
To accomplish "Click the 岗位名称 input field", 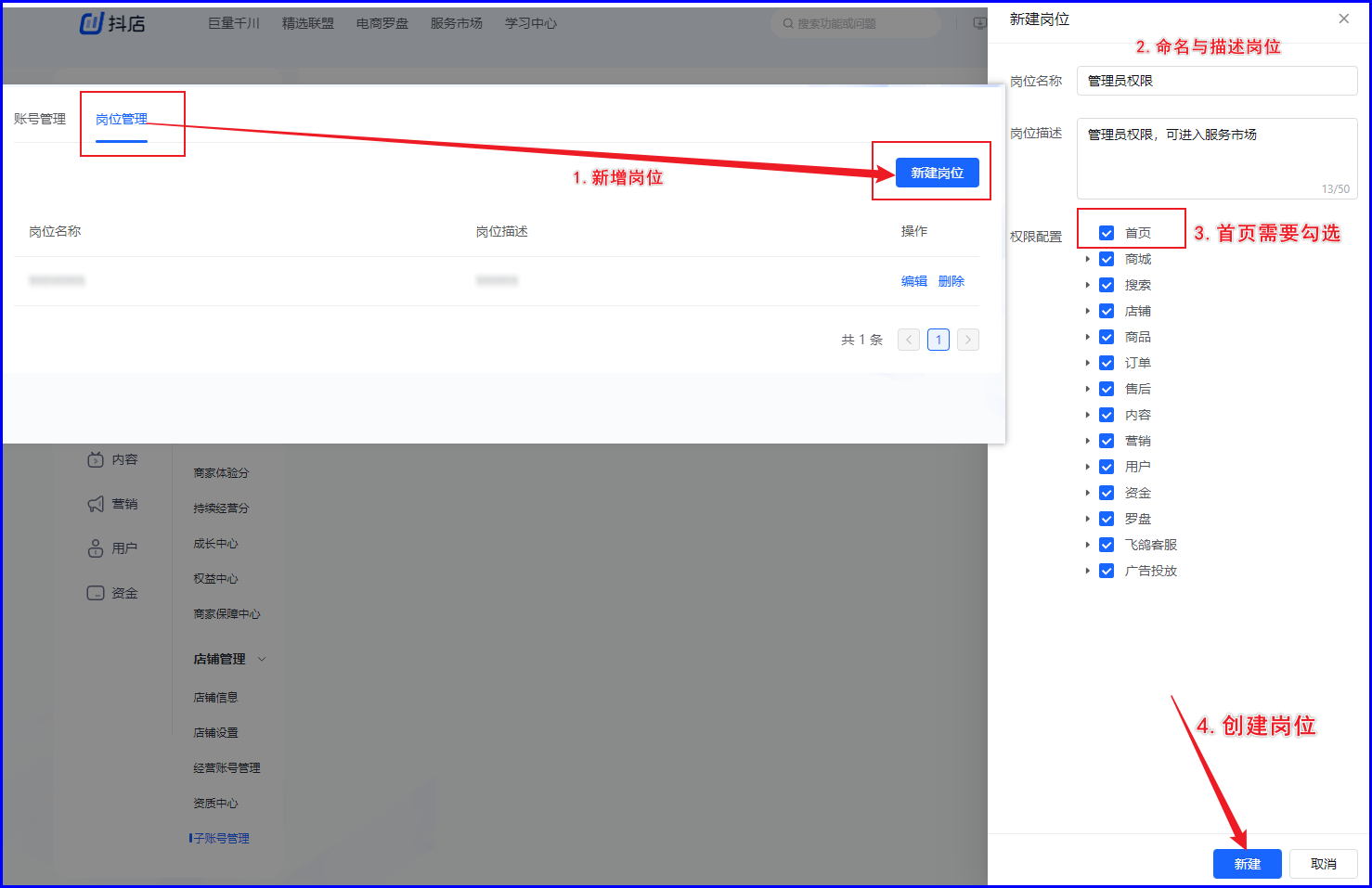I will point(1216,81).
